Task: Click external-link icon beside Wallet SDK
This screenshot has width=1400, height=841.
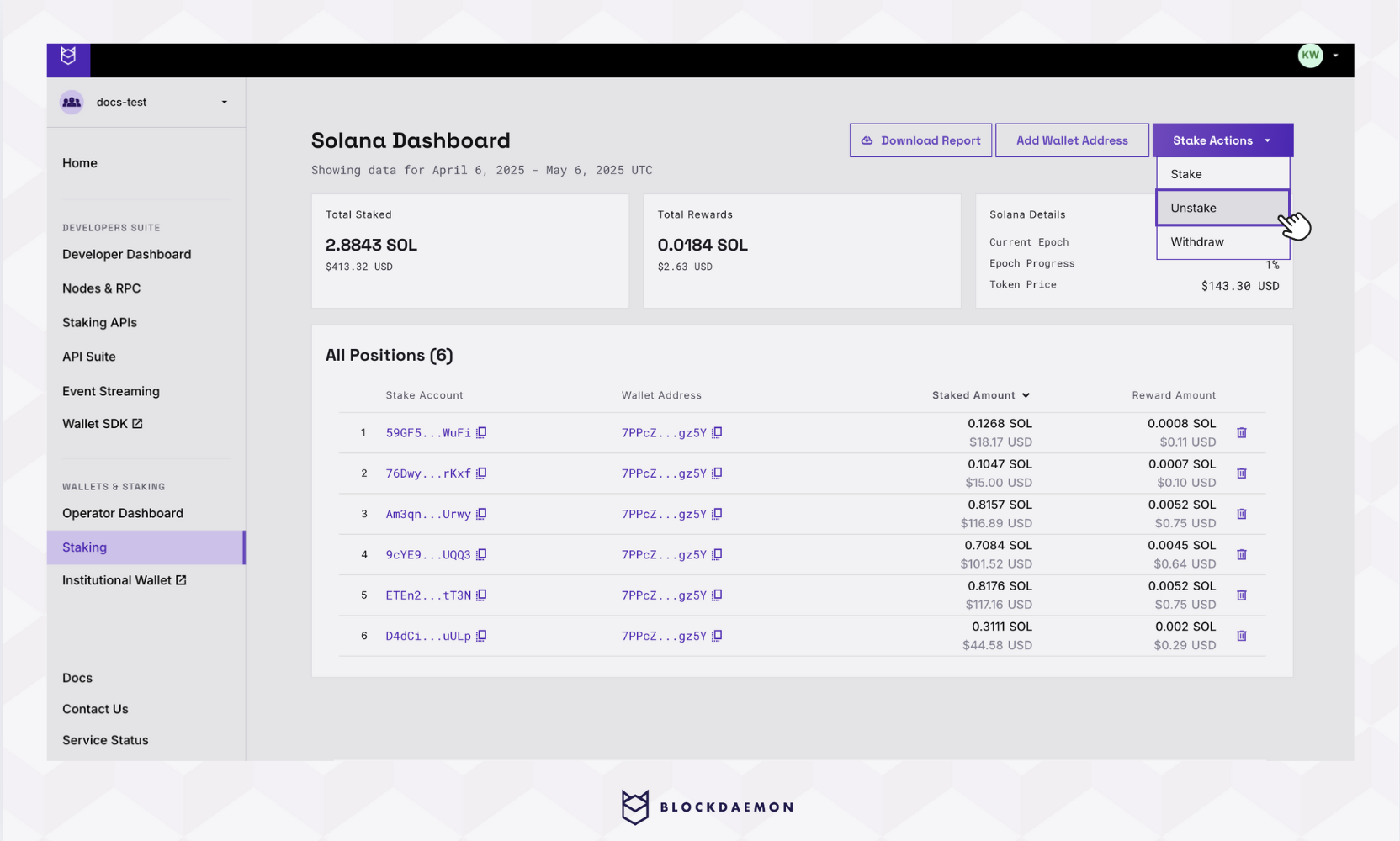Action: pyautogui.click(x=137, y=424)
